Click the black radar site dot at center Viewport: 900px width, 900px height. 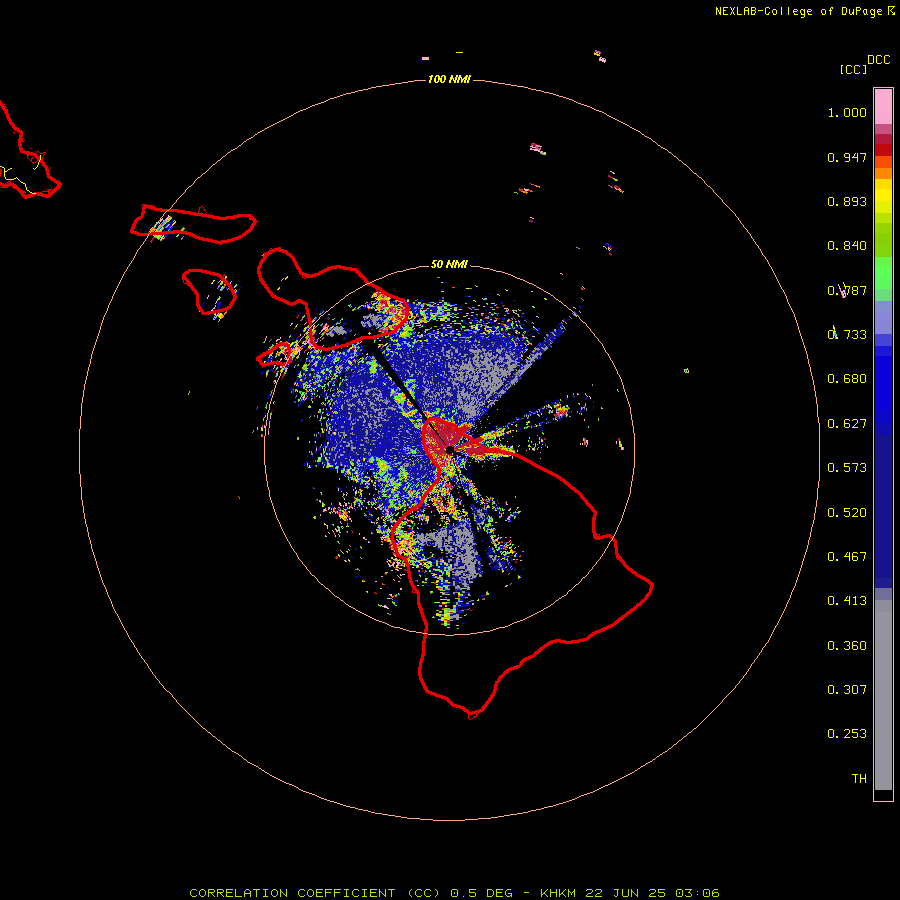(449, 449)
